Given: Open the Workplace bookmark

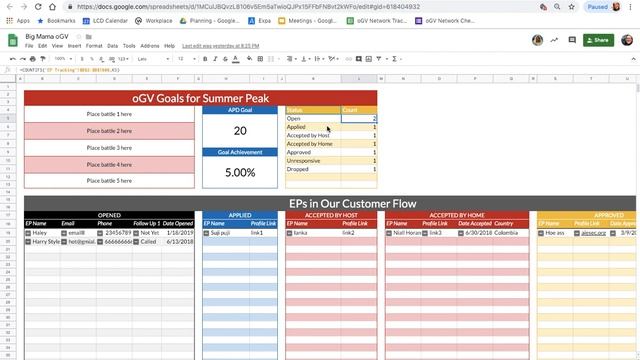Looking at the screenshot, I should click(154, 21).
